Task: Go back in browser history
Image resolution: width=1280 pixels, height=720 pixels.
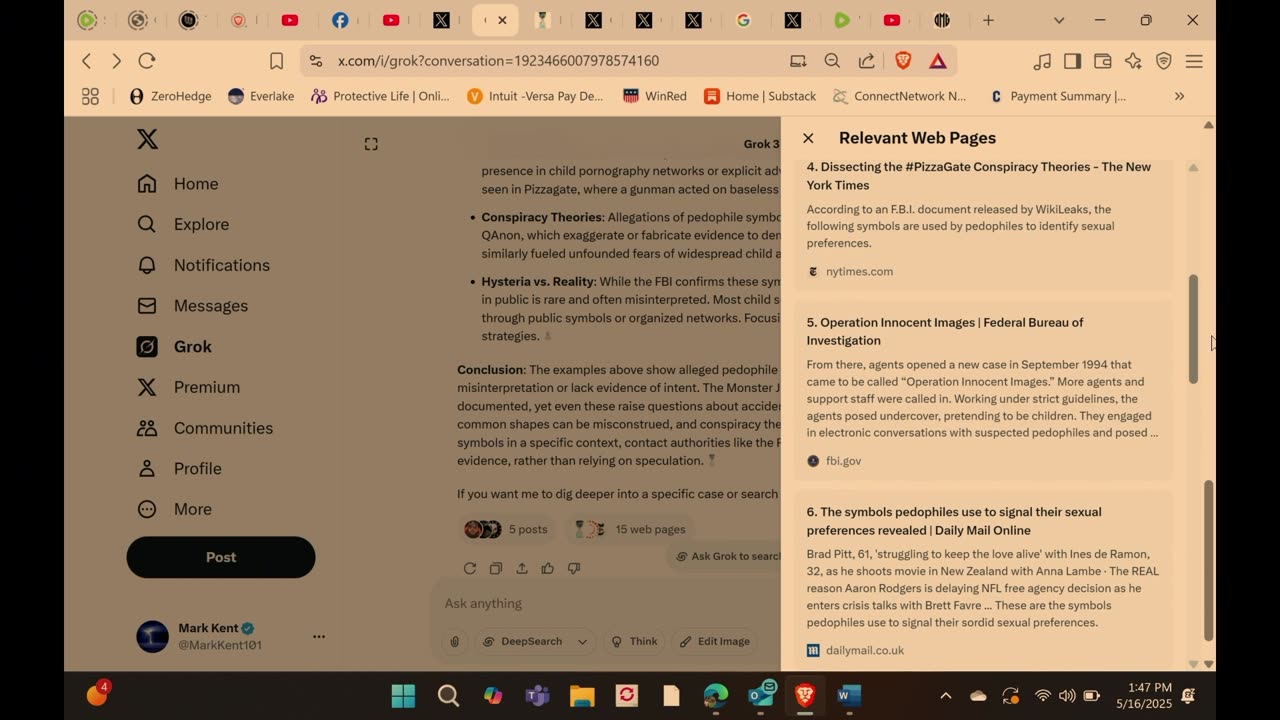Action: click(x=87, y=61)
